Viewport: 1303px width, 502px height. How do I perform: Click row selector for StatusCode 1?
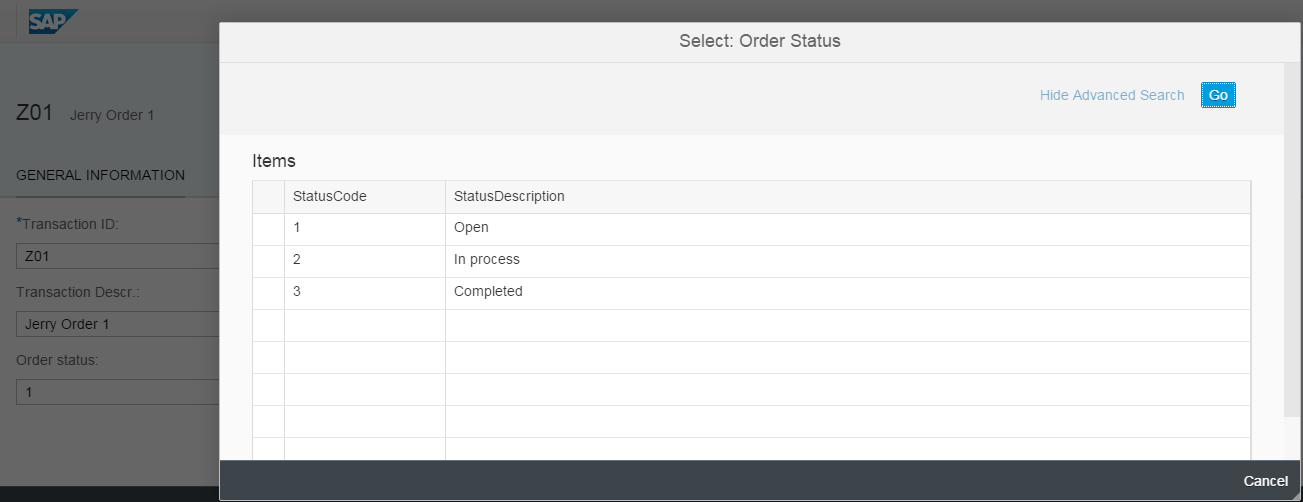click(x=269, y=228)
